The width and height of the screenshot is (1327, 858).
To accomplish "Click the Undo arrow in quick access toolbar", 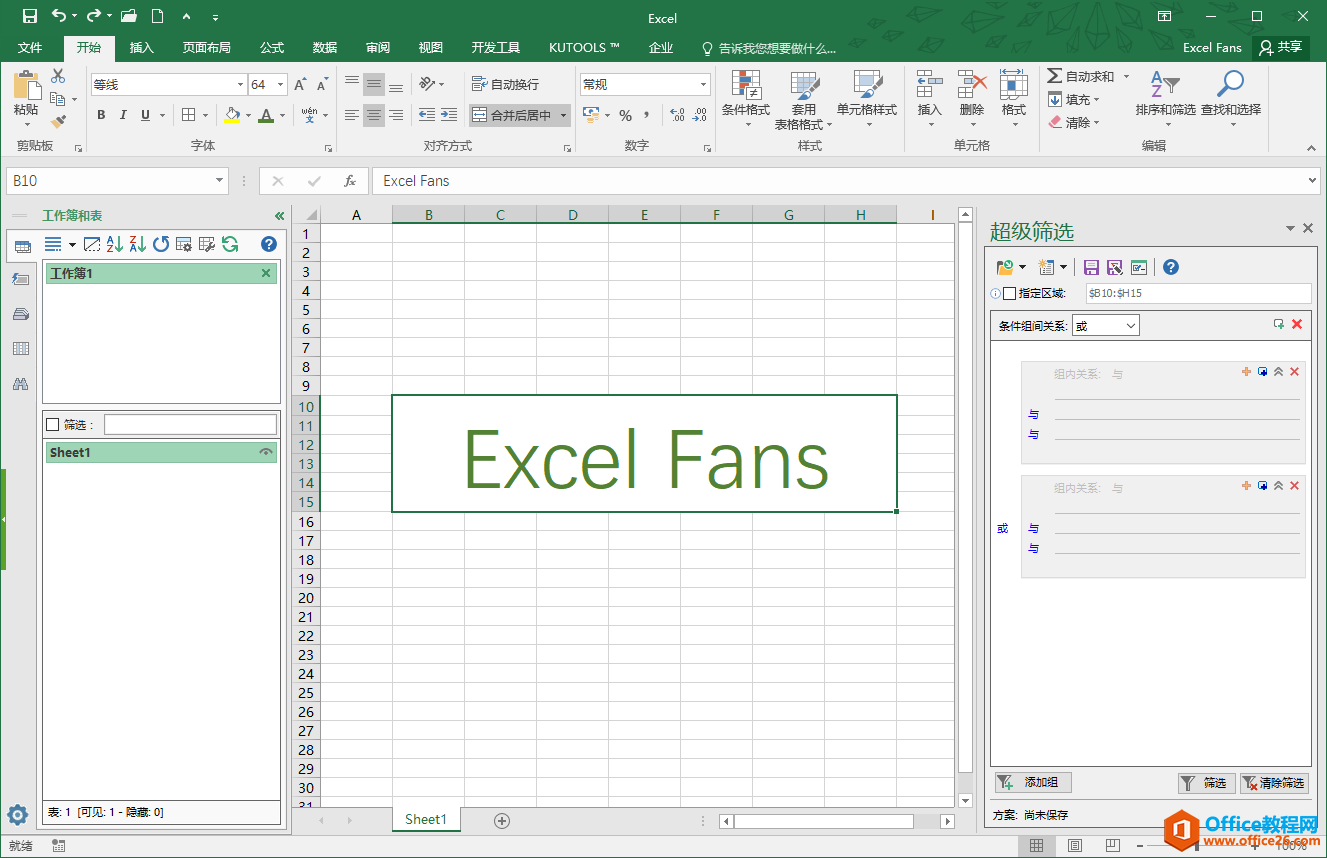I will (x=59, y=16).
